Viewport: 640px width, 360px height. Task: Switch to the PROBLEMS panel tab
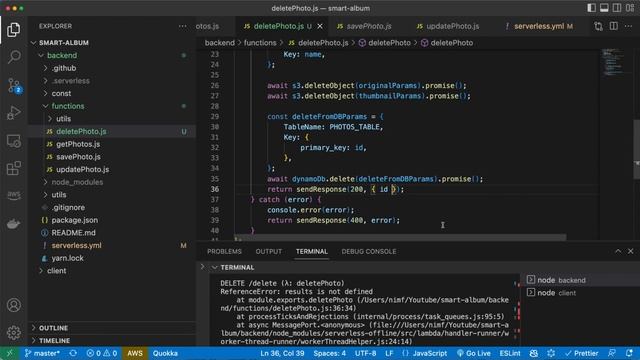[x=224, y=251]
